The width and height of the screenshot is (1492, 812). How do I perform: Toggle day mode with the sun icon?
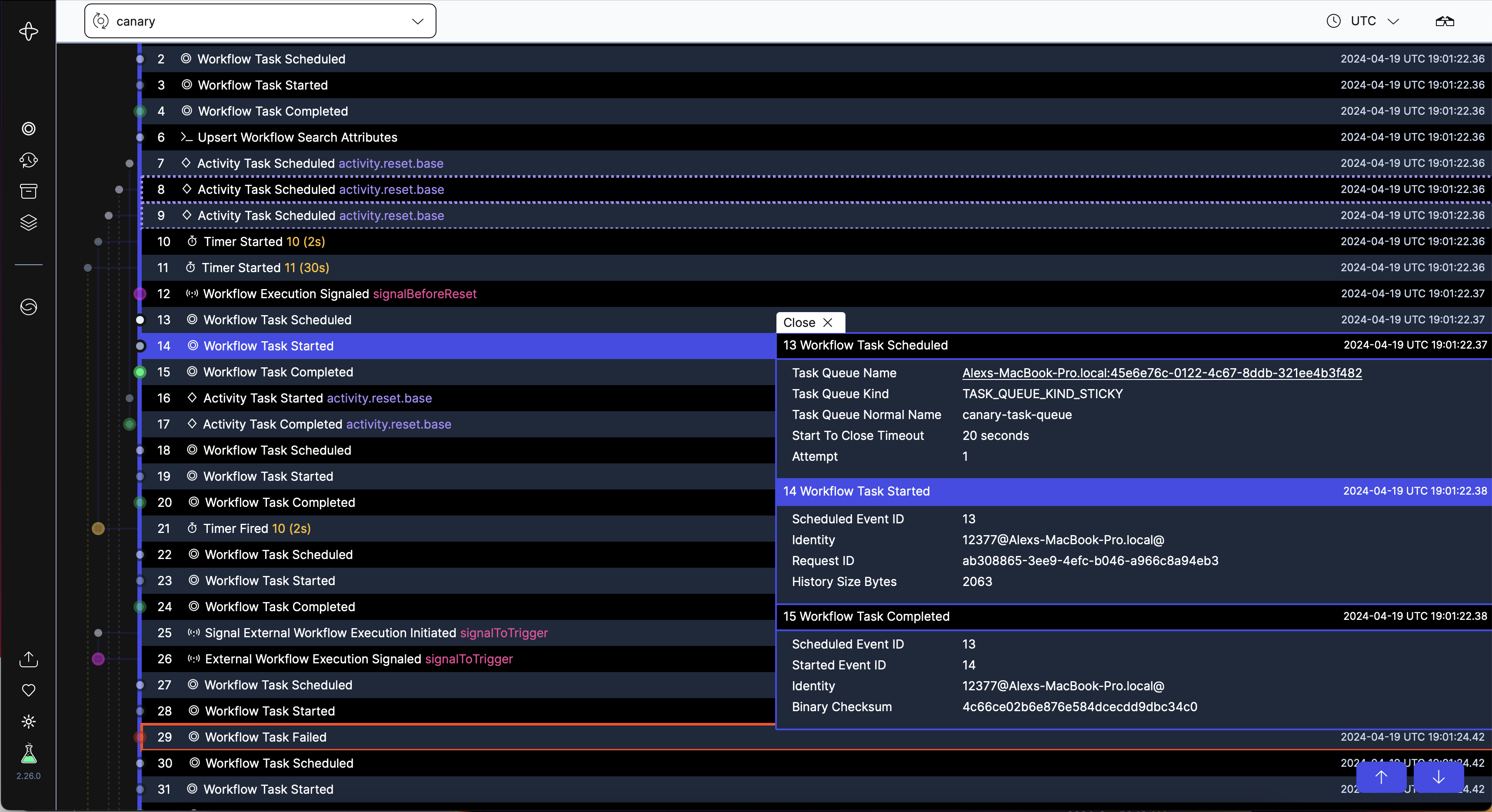point(28,722)
